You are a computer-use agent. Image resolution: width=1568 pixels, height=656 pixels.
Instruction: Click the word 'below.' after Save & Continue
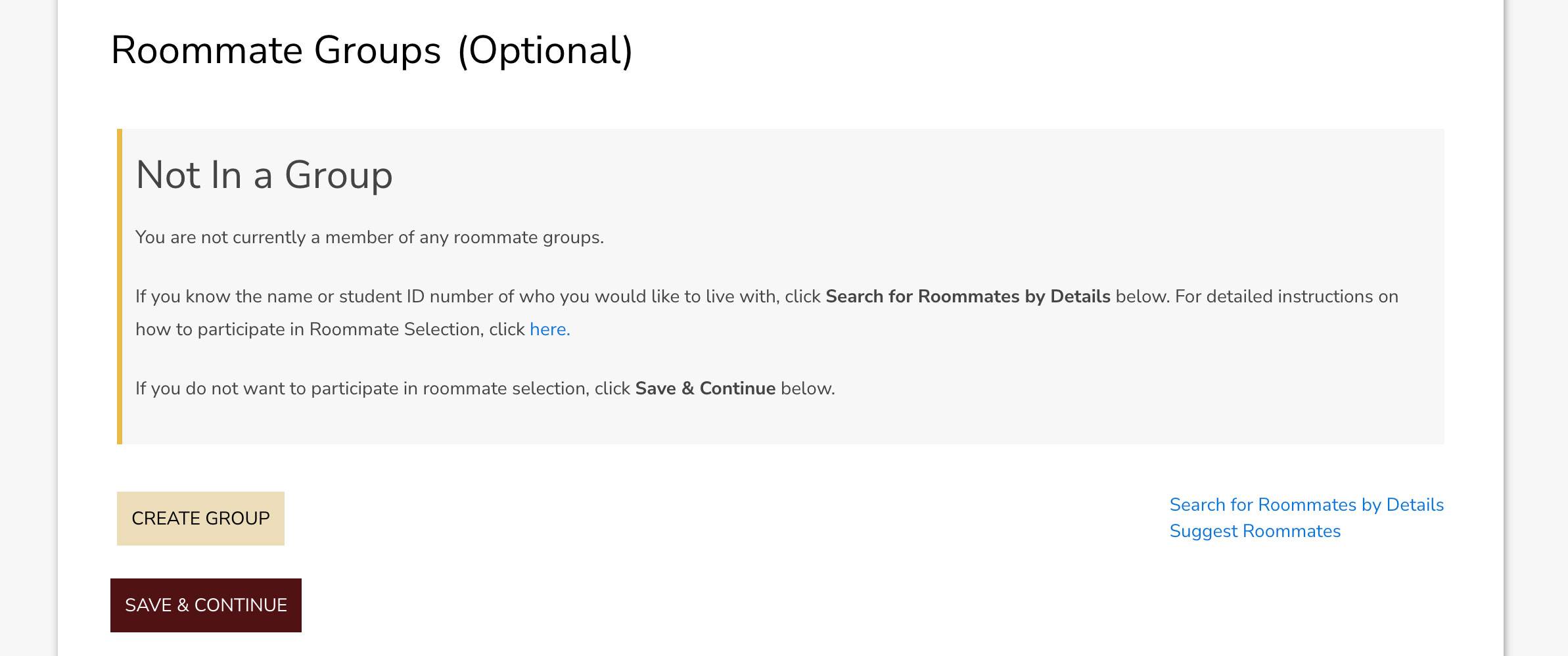pos(808,388)
